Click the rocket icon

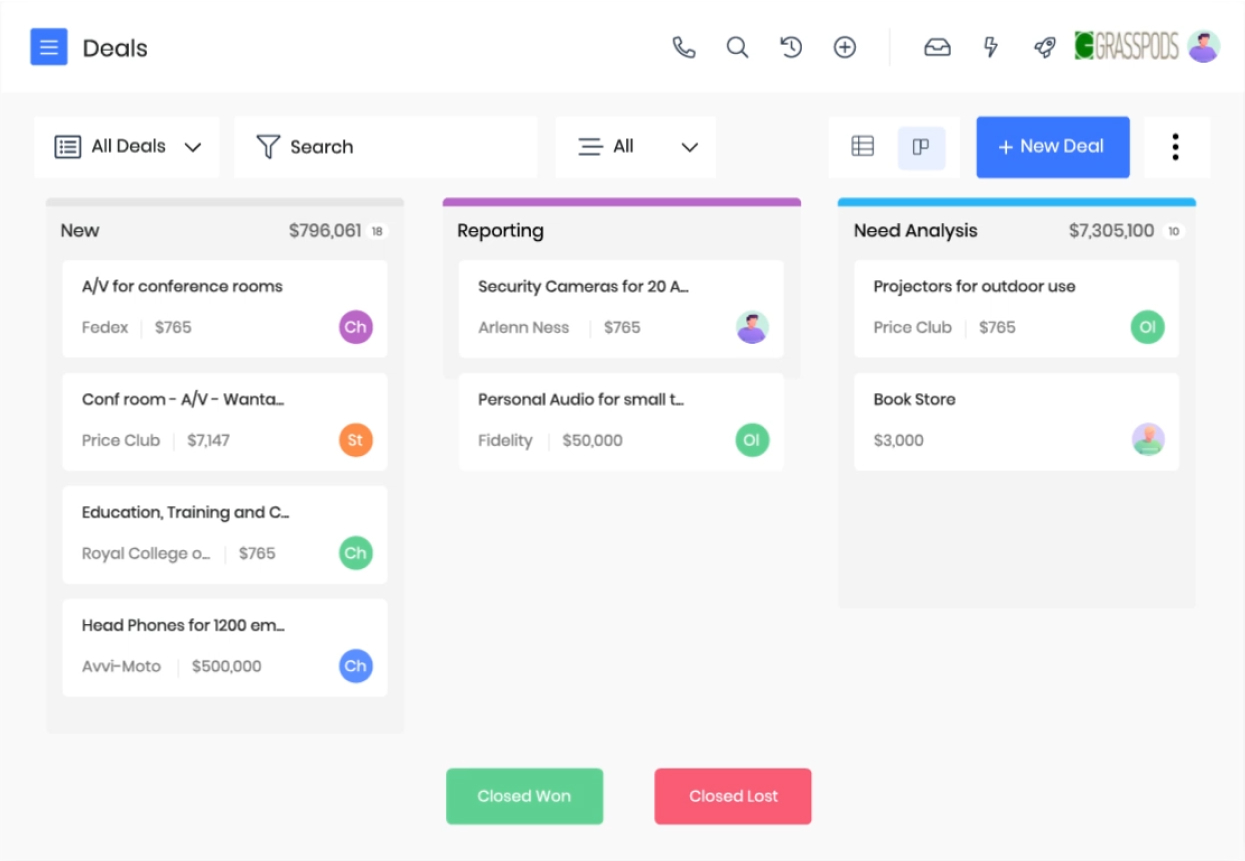pyautogui.click(x=1045, y=47)
